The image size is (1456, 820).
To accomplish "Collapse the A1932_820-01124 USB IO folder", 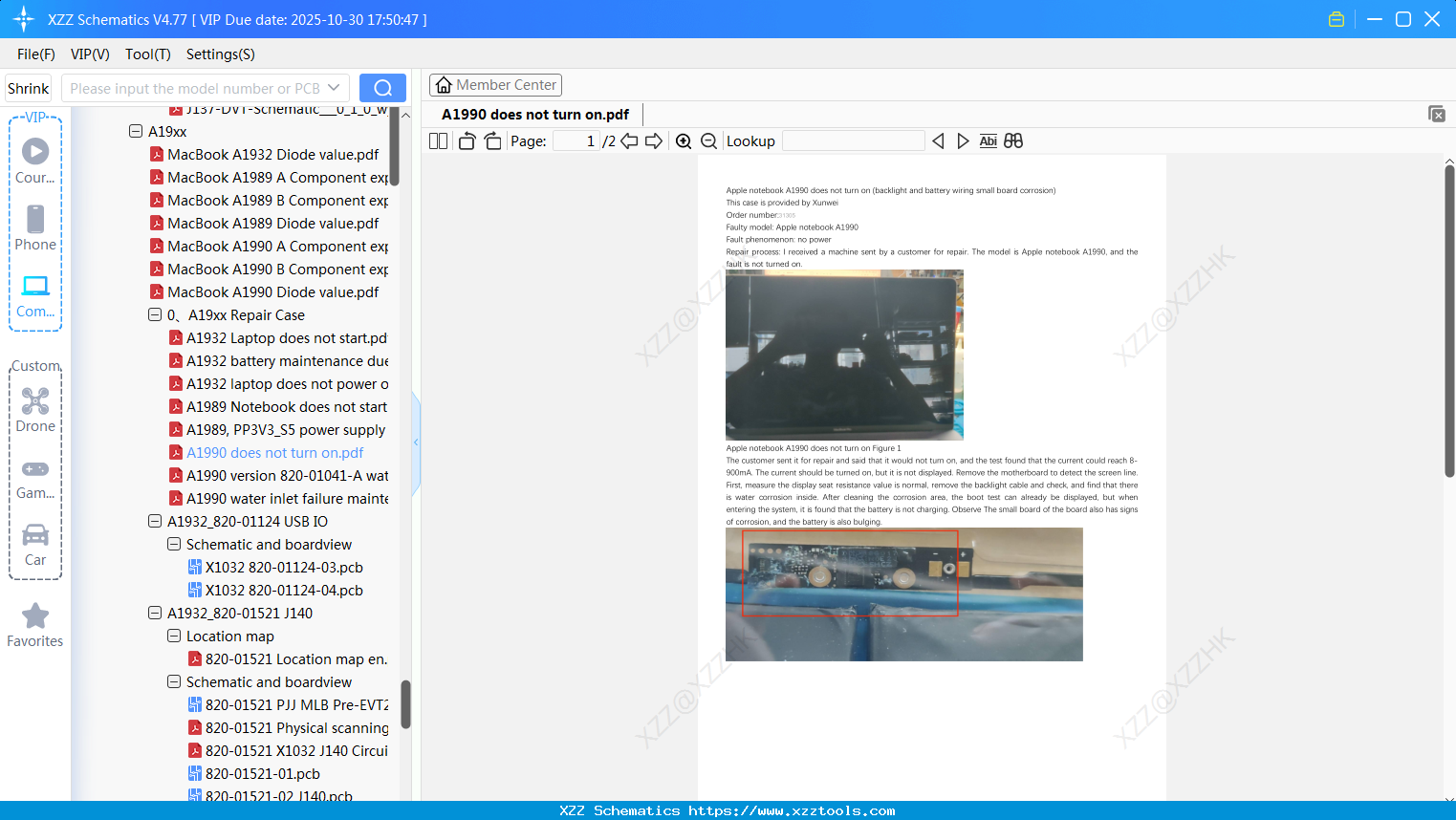I will pyautogui.click(x=155, y=521).
